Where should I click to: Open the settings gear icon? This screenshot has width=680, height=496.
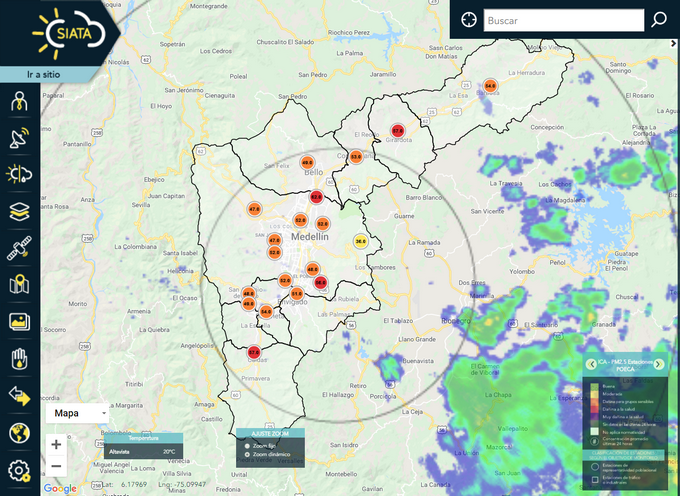(x=19, y=470)
